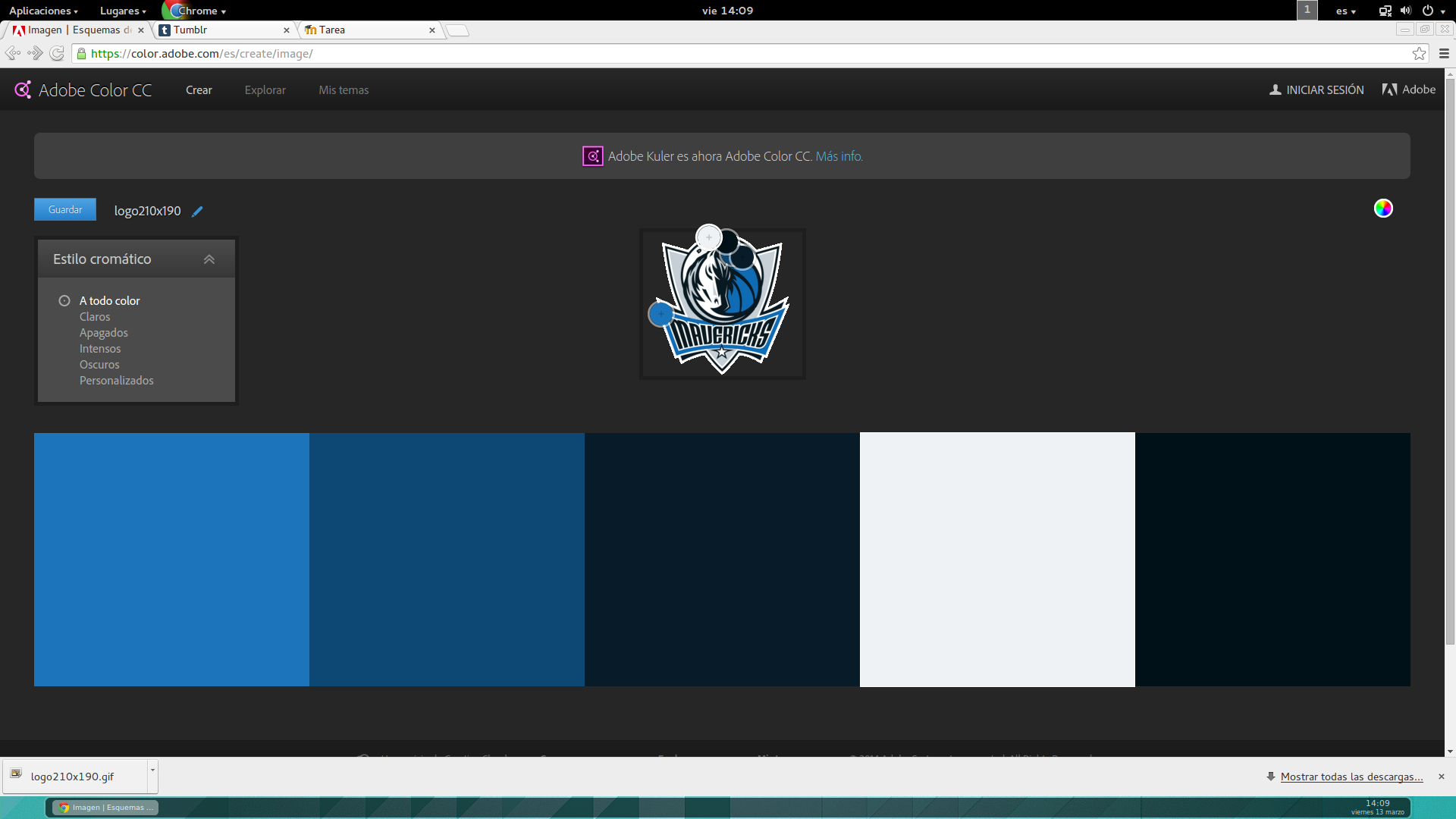Open the Crear tab

(199, 90)
